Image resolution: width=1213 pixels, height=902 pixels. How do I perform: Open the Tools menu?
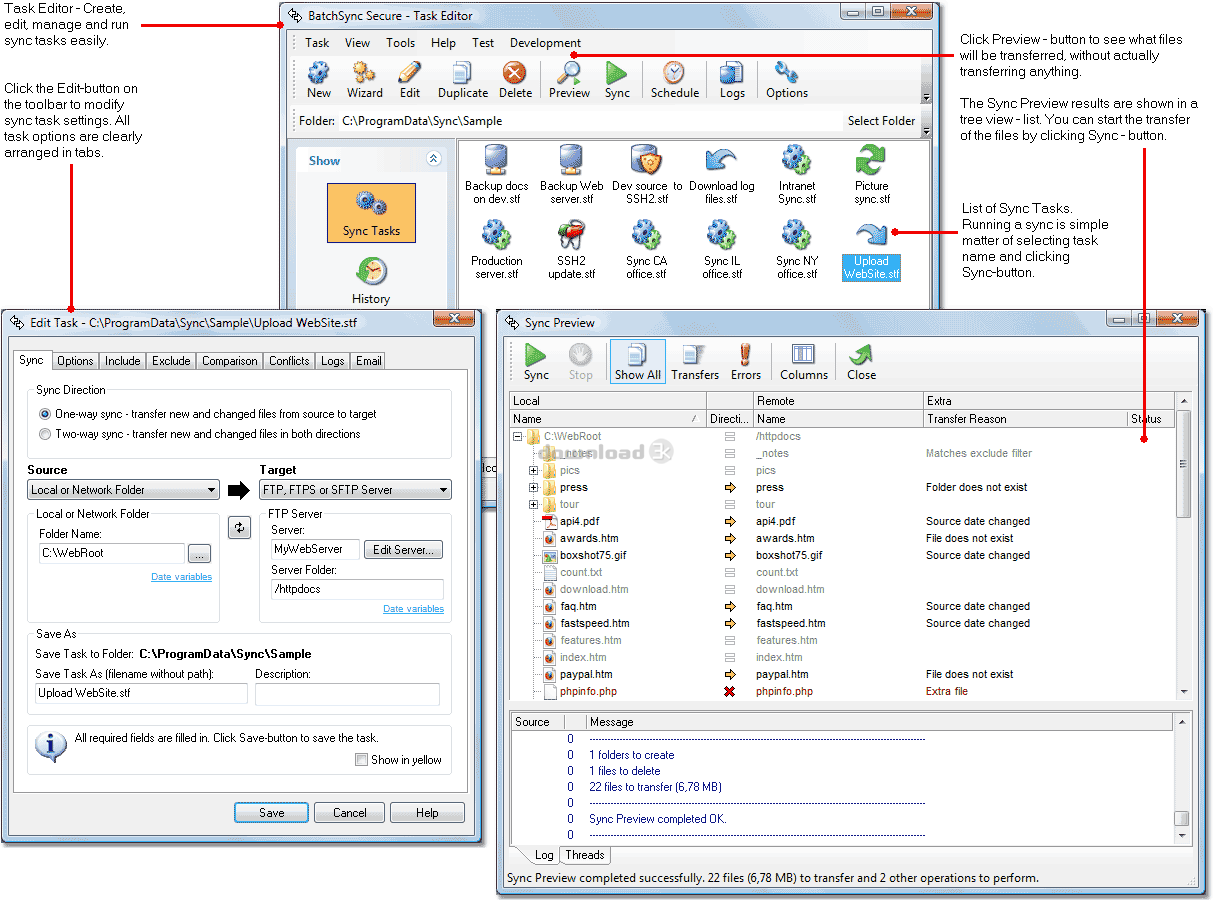(400, 43)
